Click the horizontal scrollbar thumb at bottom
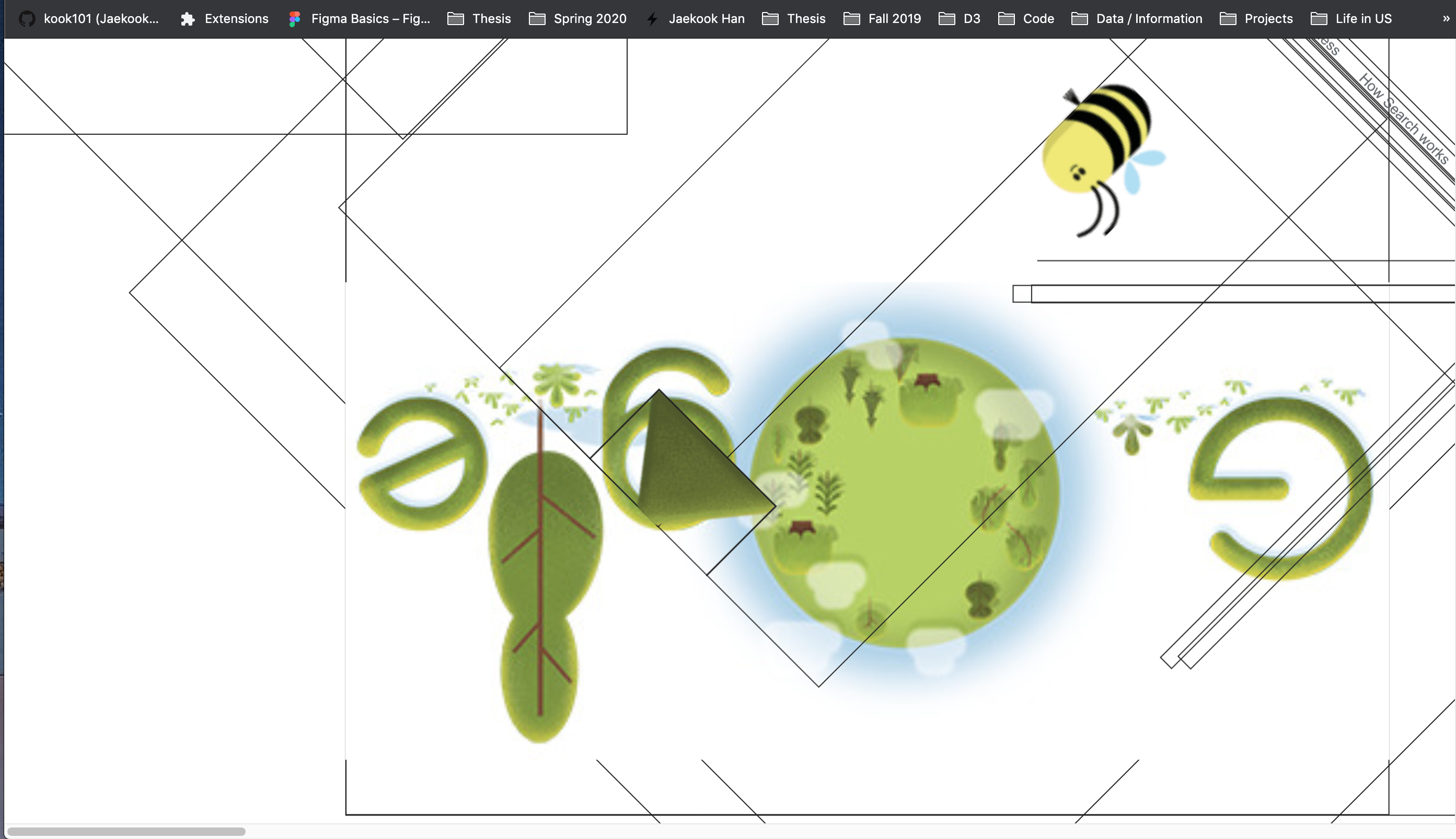 [125, 831]
